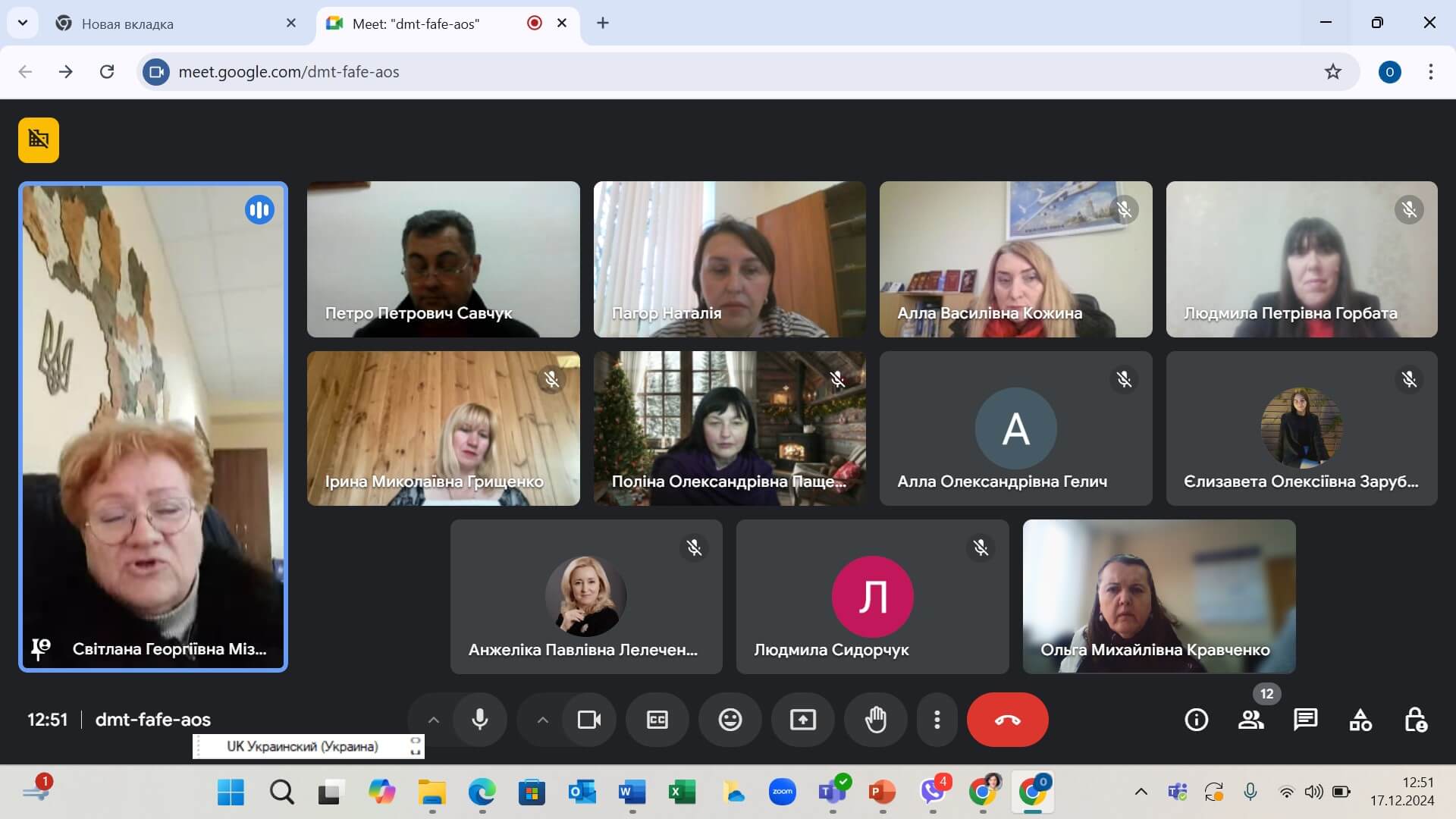Show the participants people panel
Viewport: 1456px width, 819px height.
pyautogui.click(x=1250, y=720)
